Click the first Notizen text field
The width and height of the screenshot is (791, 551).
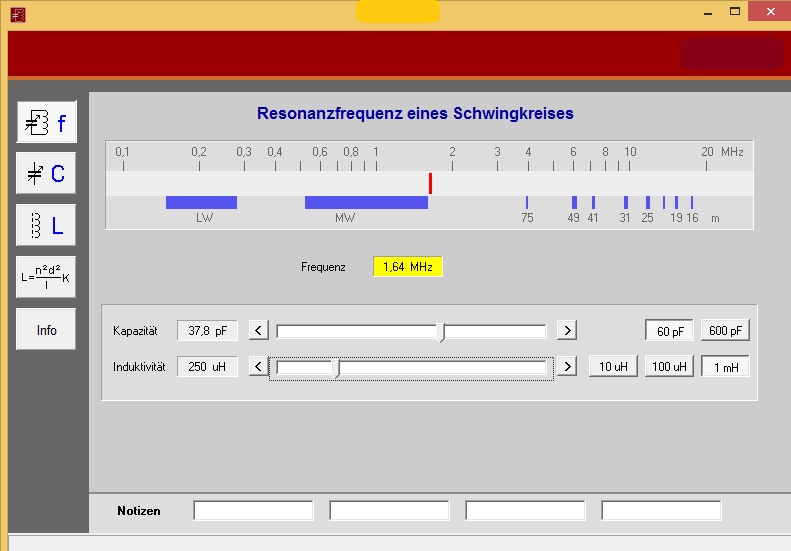pos(253,511)
